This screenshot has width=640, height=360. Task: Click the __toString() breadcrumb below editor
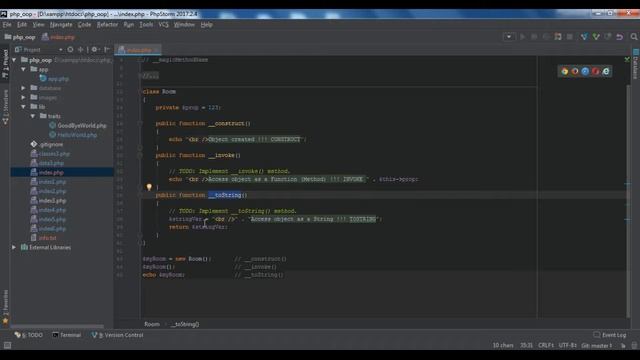click(x=185, y=324)
